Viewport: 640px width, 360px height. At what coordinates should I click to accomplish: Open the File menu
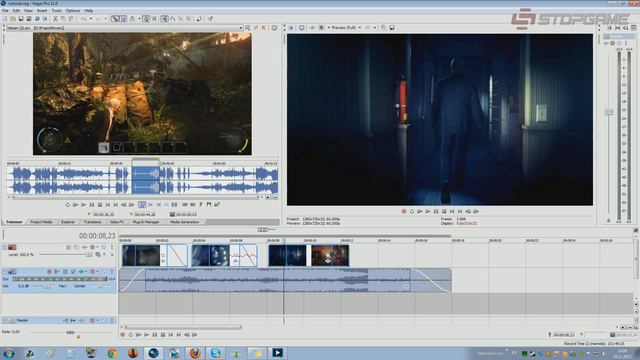tap(5, 11)
